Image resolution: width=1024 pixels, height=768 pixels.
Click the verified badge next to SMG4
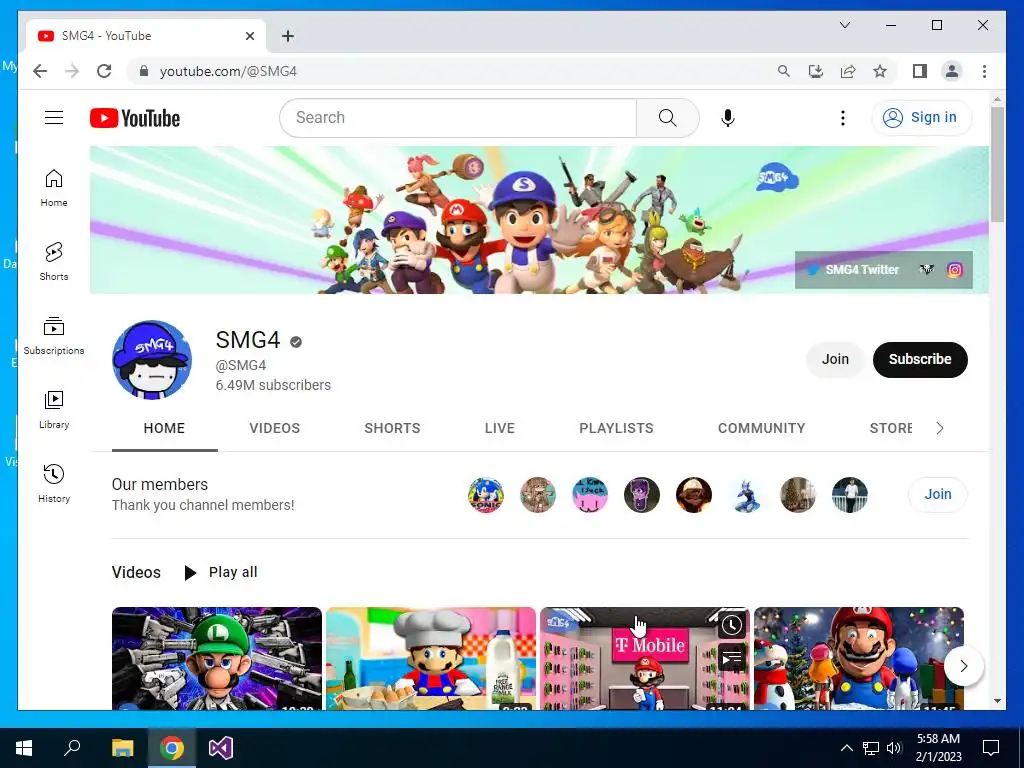pyautogui.click(x=296, y=342)
